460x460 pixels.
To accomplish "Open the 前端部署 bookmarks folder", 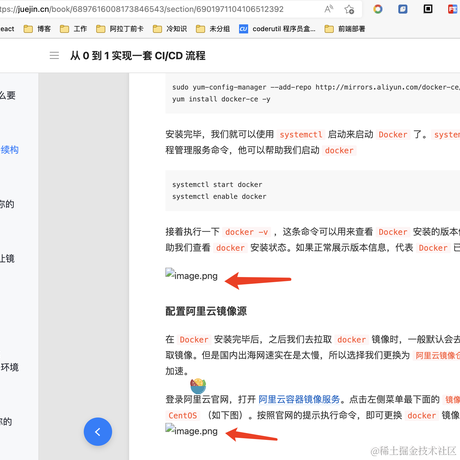I will [x=345, y=29].
